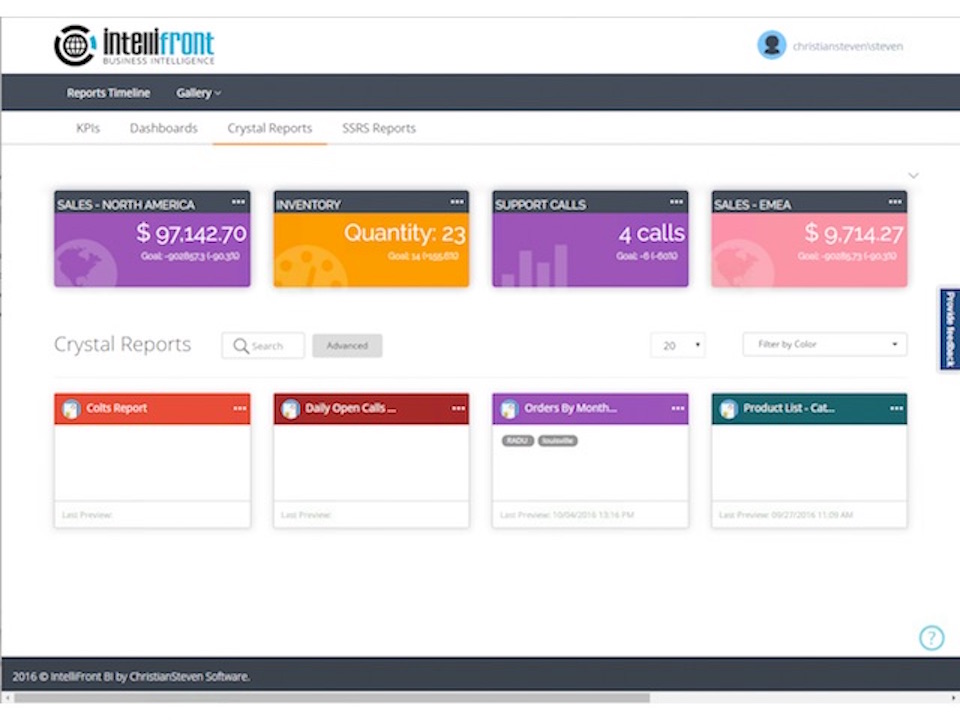Click the Sales - EMEA card title
960x720 pixels.
click(x=752, y=204)
